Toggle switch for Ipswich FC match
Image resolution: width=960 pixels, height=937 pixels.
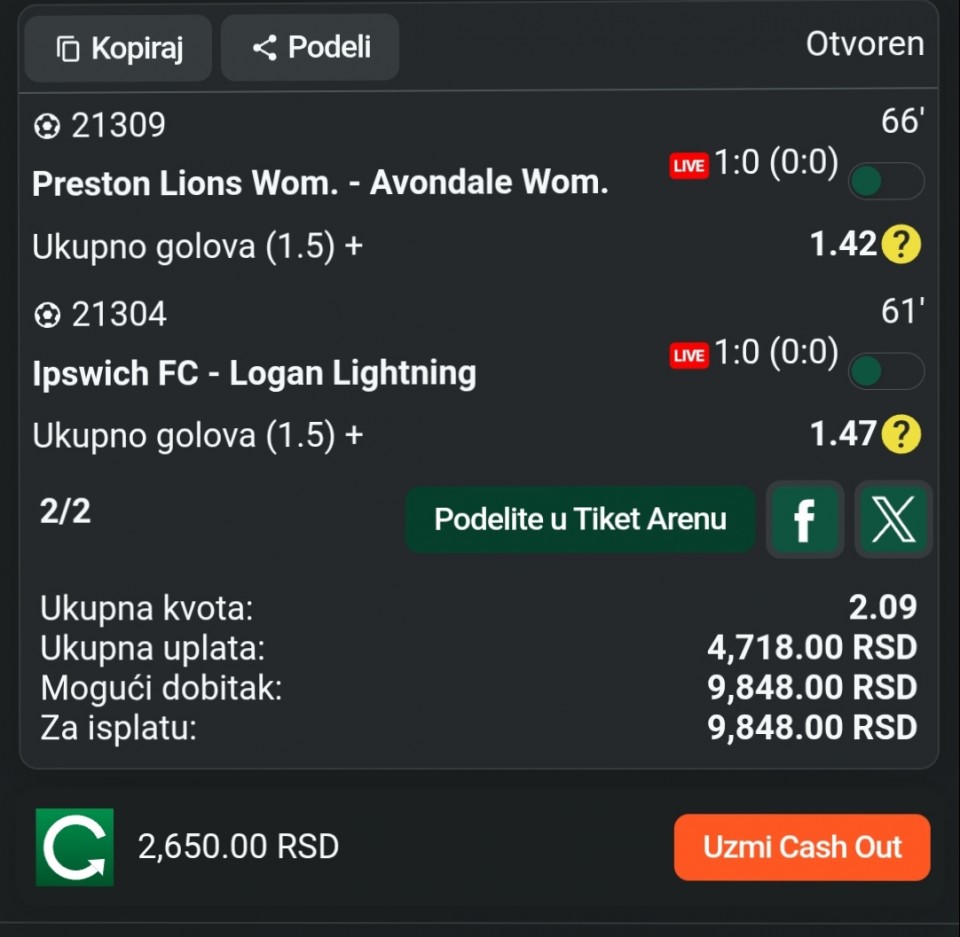point(885,371)
